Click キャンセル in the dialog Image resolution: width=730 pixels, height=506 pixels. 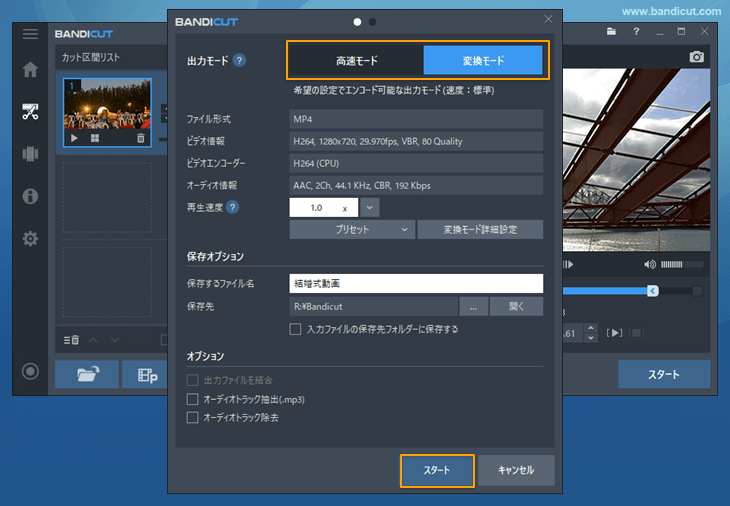click(516, 471)
